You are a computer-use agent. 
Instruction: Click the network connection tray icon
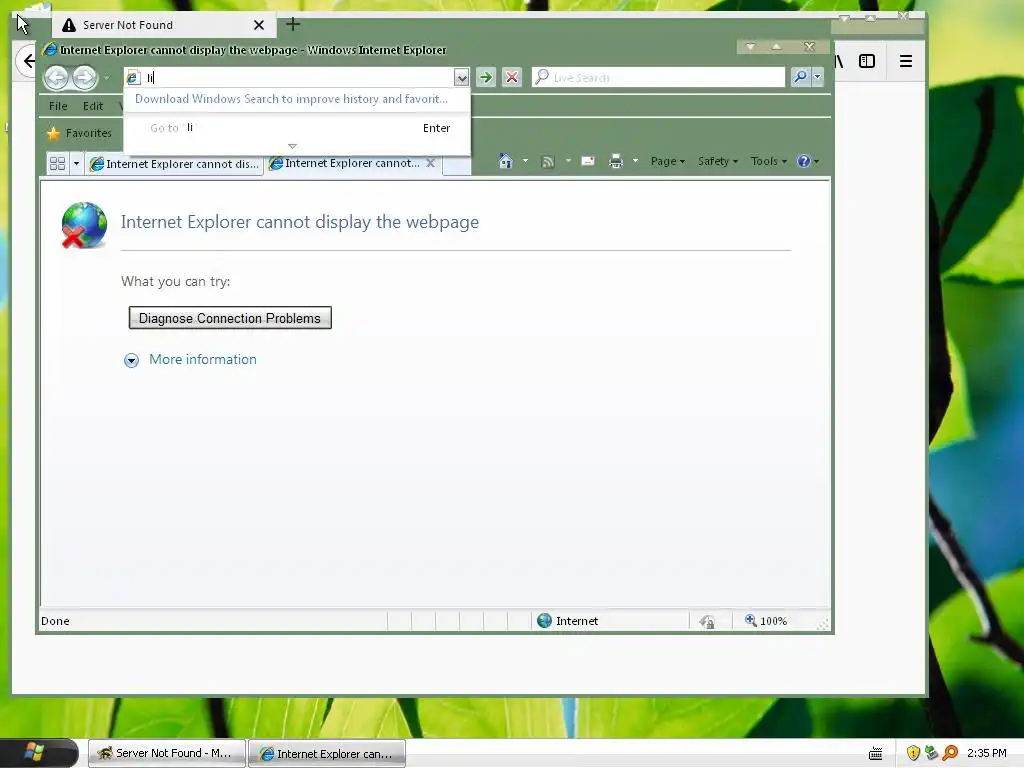(931, 753)
